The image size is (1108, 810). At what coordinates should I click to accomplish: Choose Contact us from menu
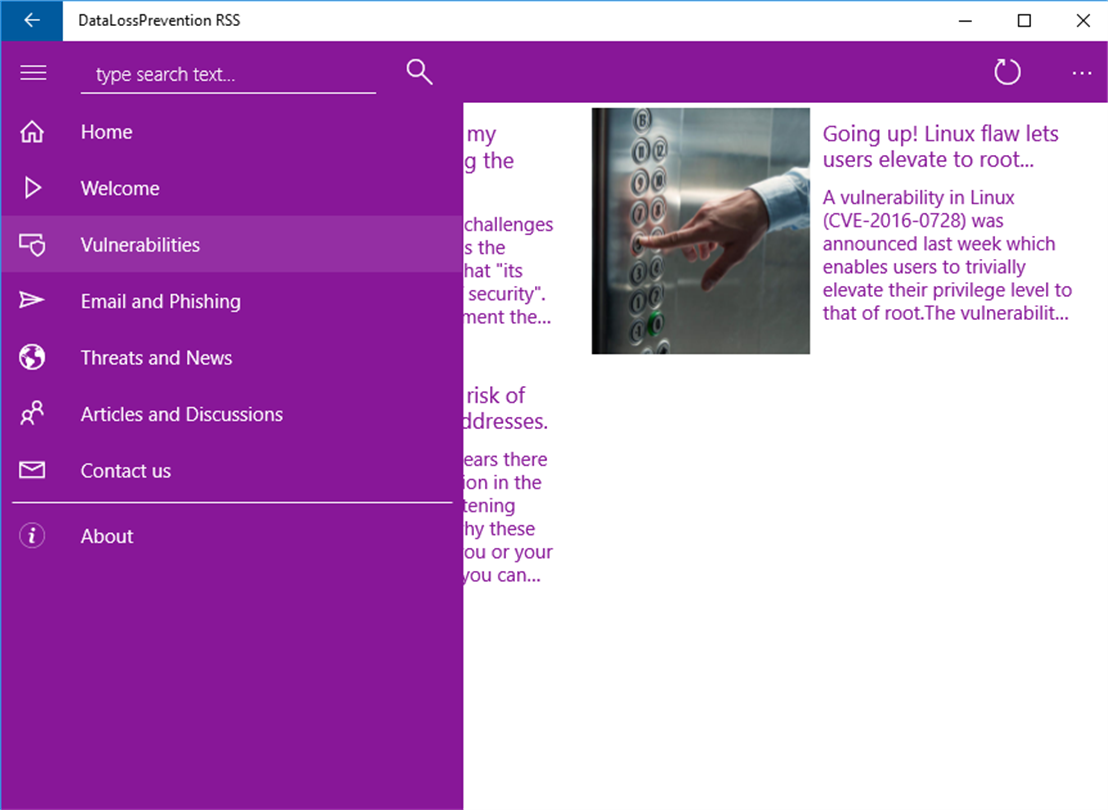(x=232, y=471)
